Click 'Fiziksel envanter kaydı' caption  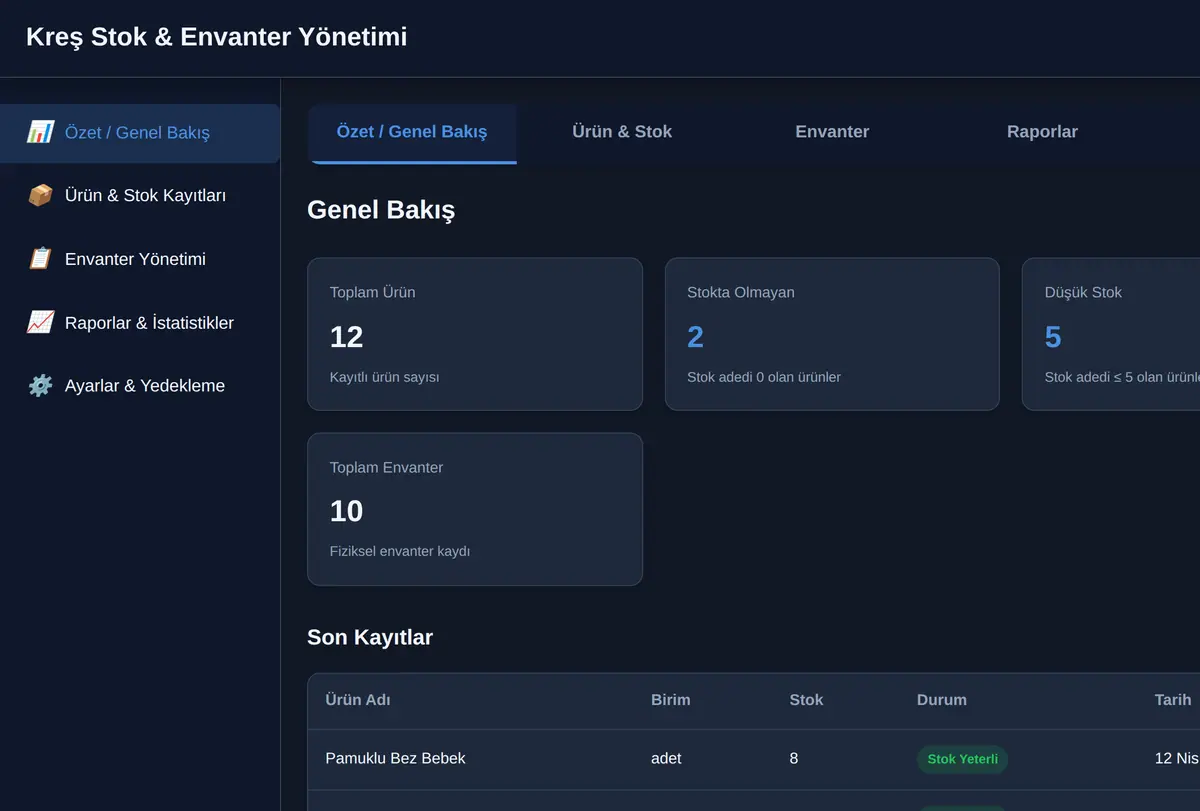tap(400, 551)
